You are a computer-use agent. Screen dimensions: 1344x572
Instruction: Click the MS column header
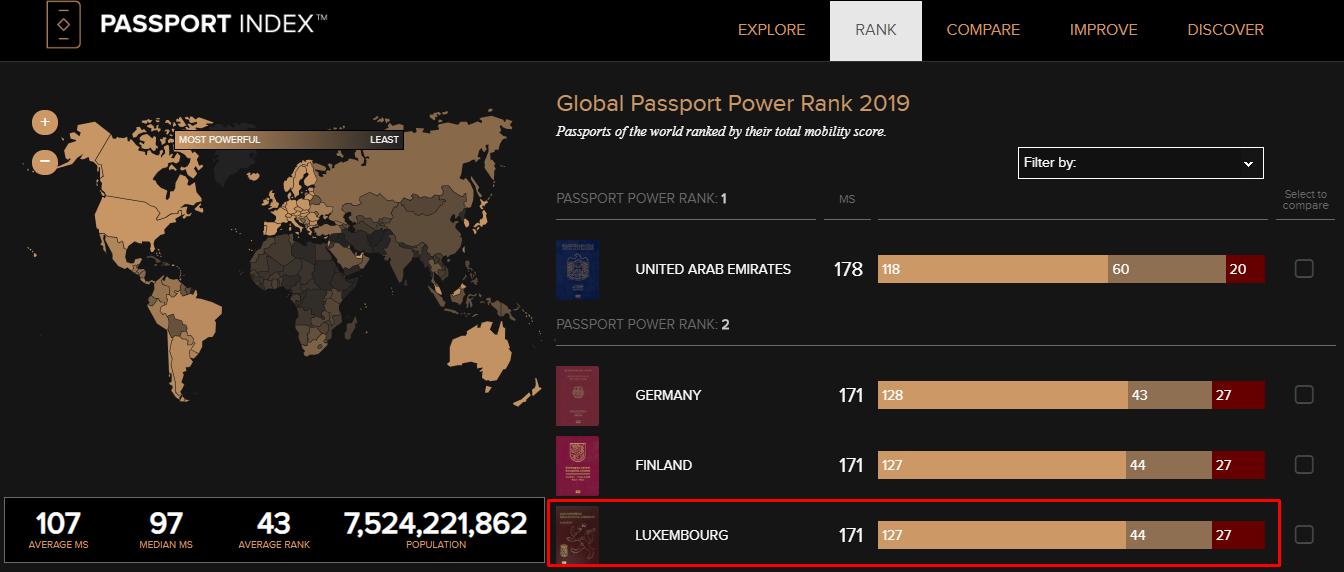[847, 199]
